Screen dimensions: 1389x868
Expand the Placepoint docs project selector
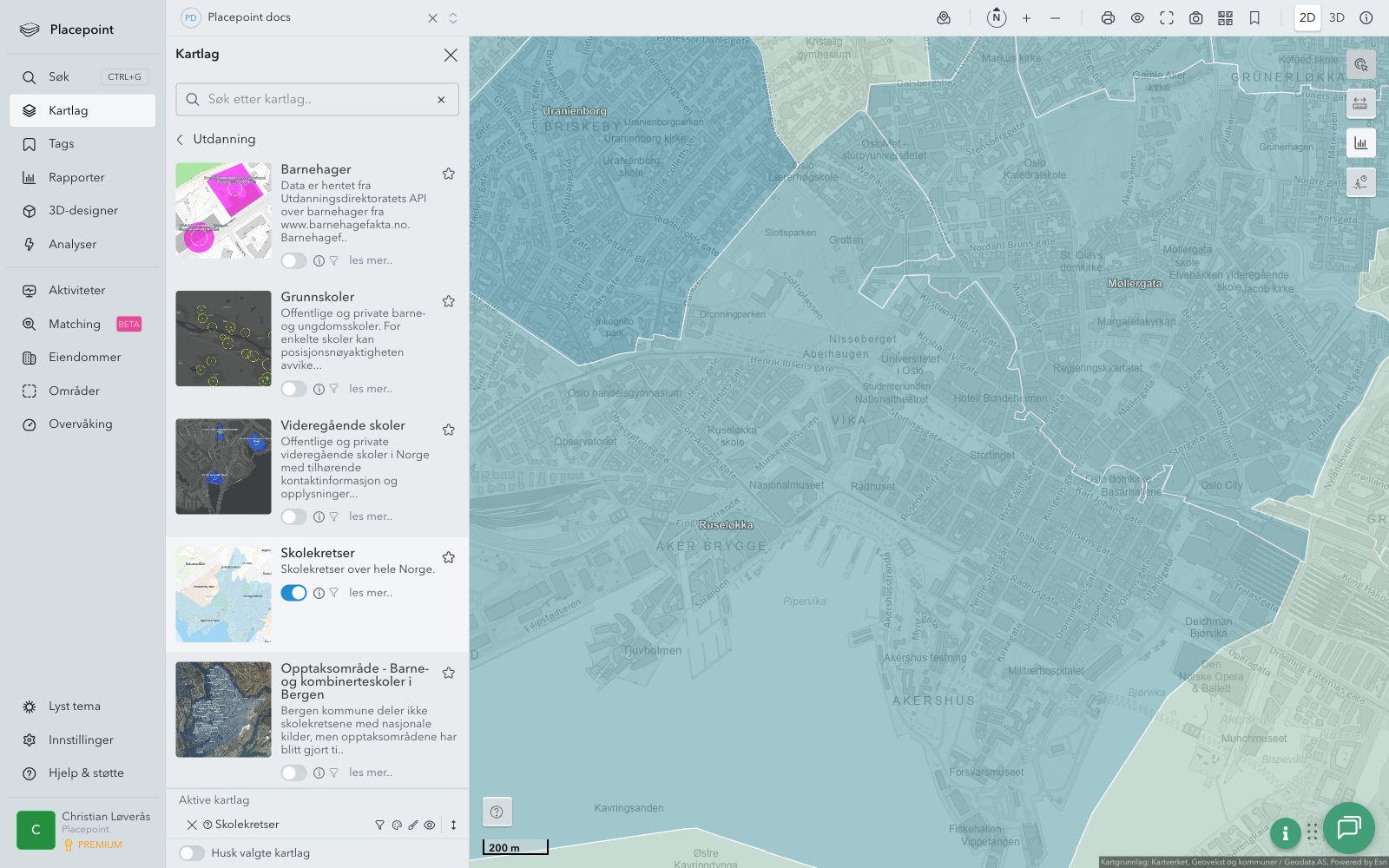coord(453,18)
